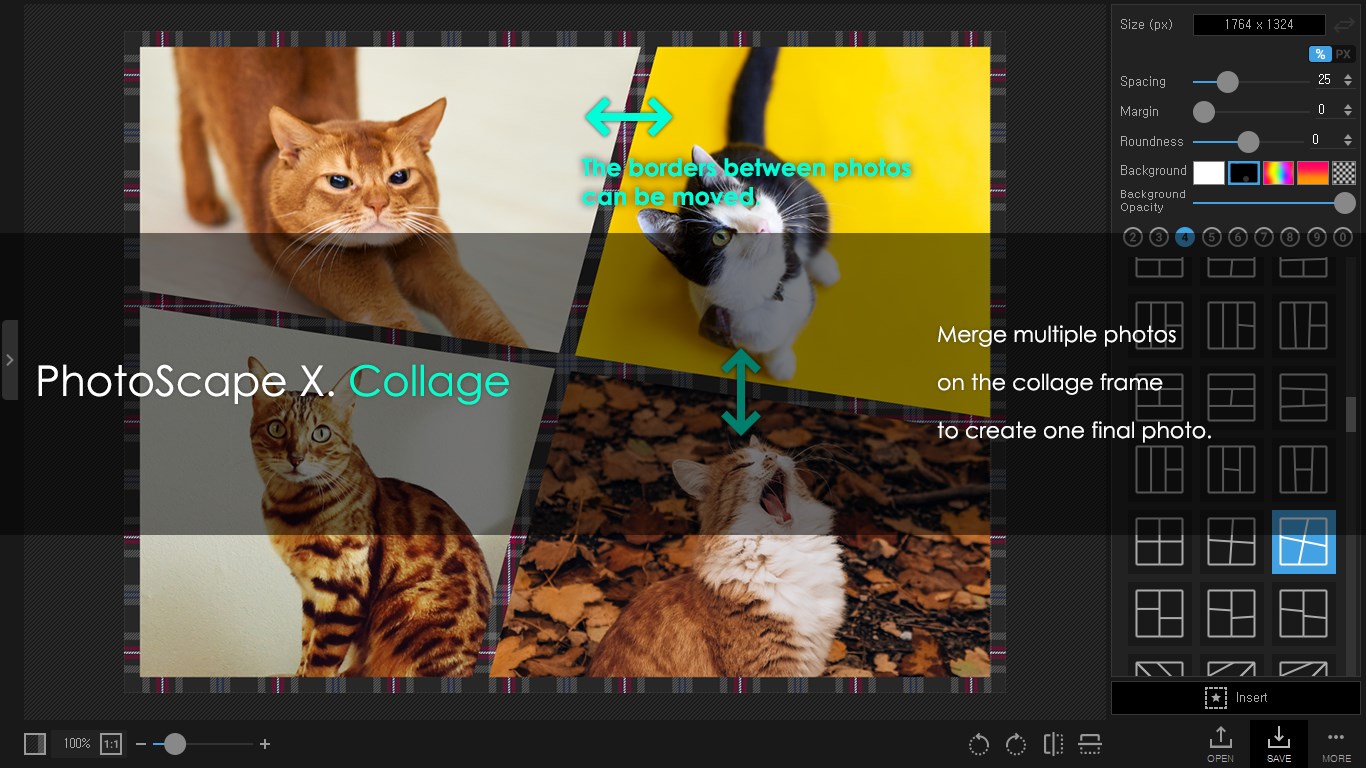The image size is (1366, 768).
Task: Show layouts for 9 photos
Action: pos(1317,237)
